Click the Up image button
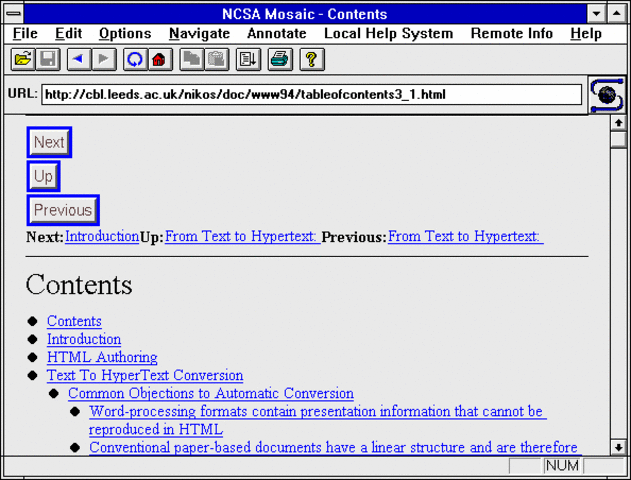 43,176
